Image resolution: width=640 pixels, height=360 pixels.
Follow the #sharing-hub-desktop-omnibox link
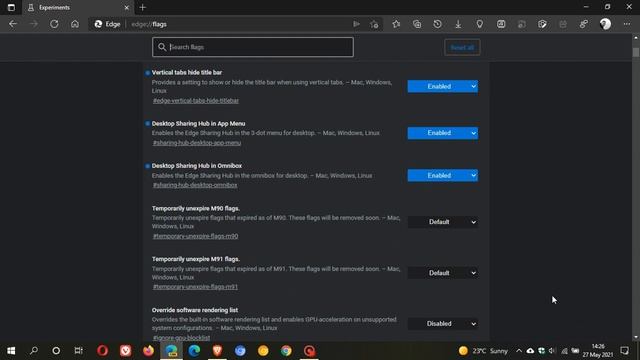click(195, 185)
